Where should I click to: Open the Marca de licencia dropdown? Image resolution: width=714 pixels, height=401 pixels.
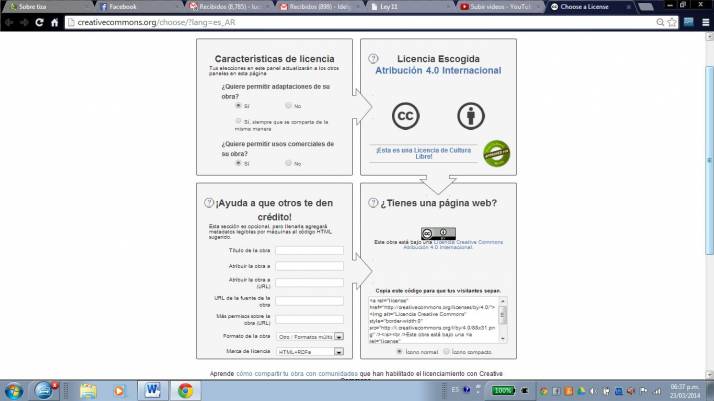click(310, 352)
